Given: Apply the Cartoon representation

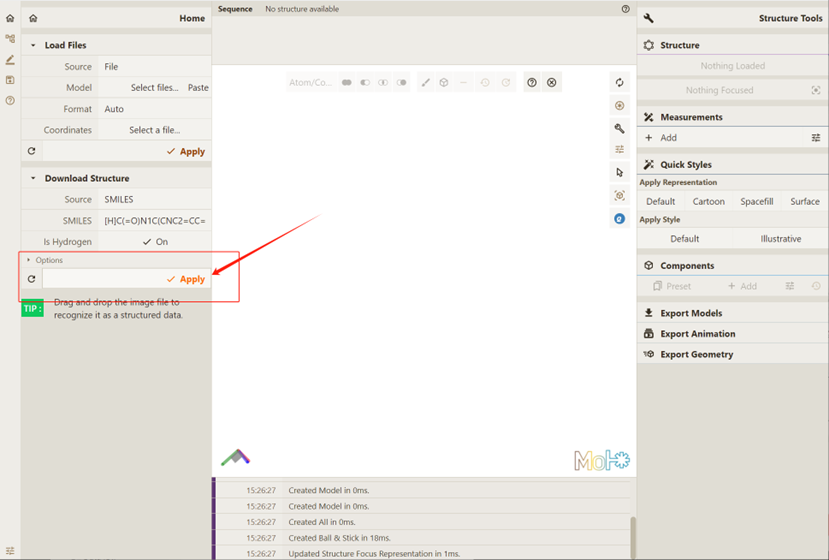Looking at the screenshot, I should click(x=709, y=201).
